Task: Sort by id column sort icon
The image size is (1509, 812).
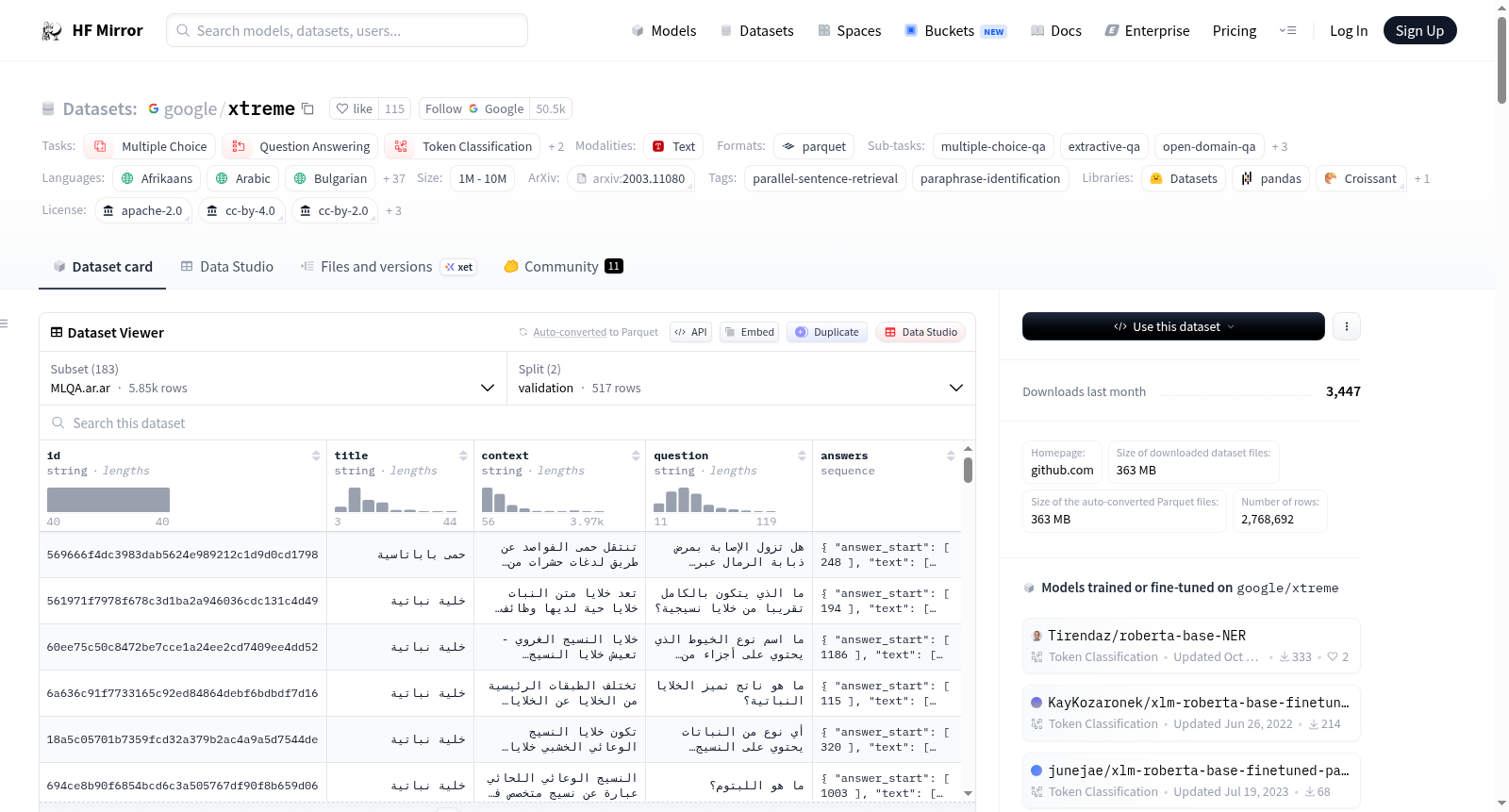Action: click(x=316, y=456)
